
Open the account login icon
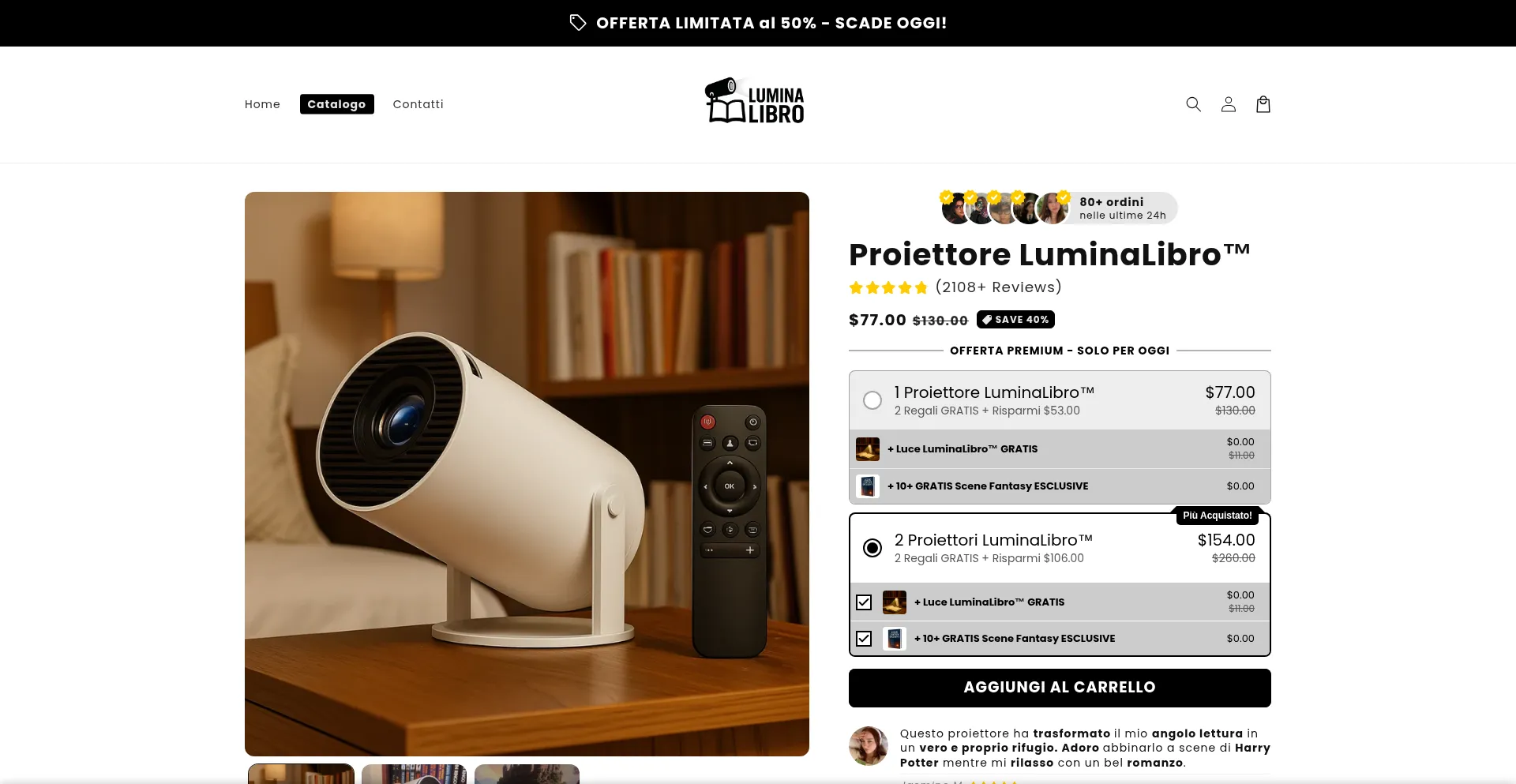pos(1228,104)
